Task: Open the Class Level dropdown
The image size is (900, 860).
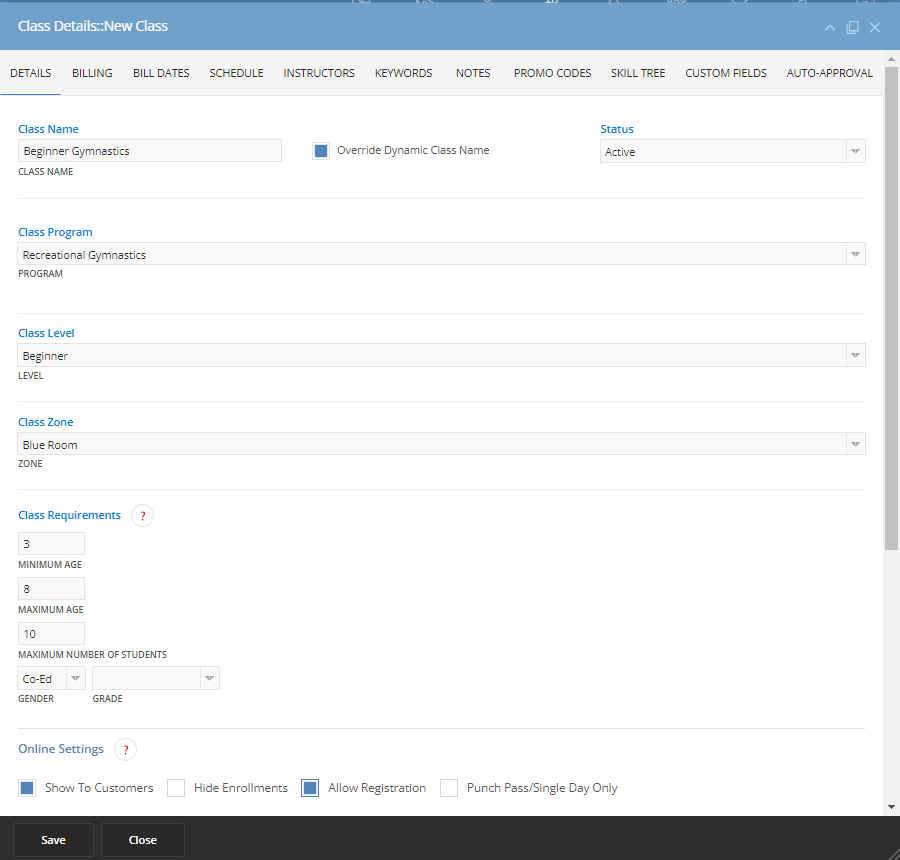Action: (x=856, y=355)
